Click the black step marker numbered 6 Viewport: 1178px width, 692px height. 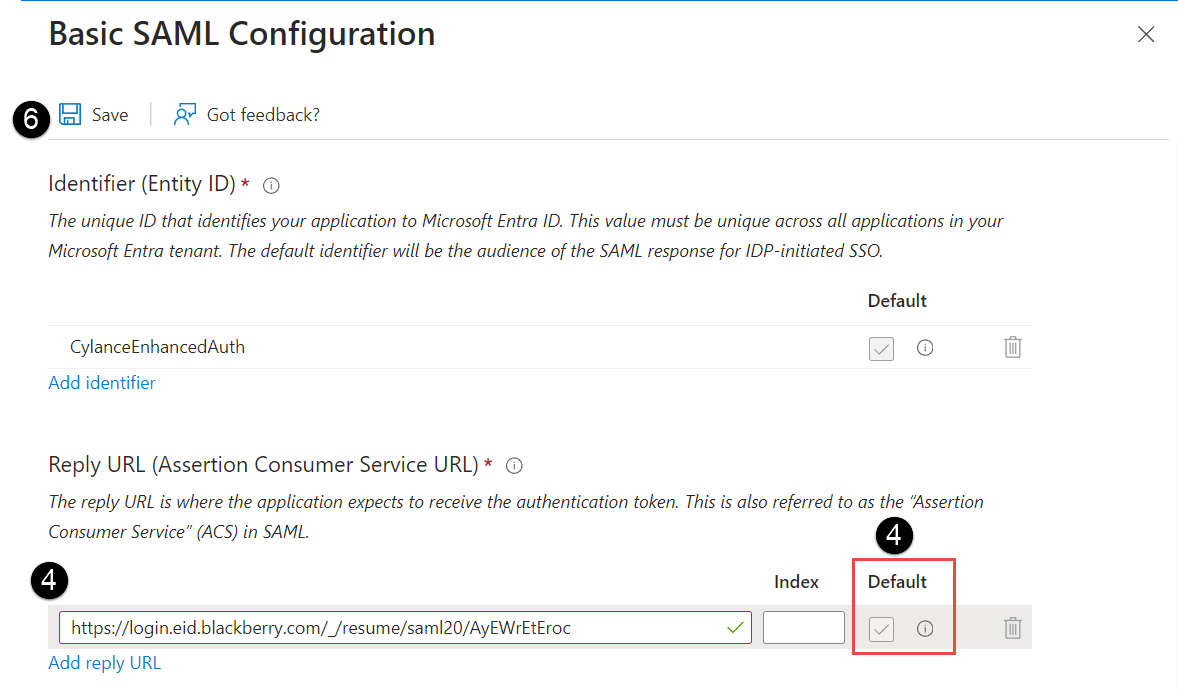31,120
